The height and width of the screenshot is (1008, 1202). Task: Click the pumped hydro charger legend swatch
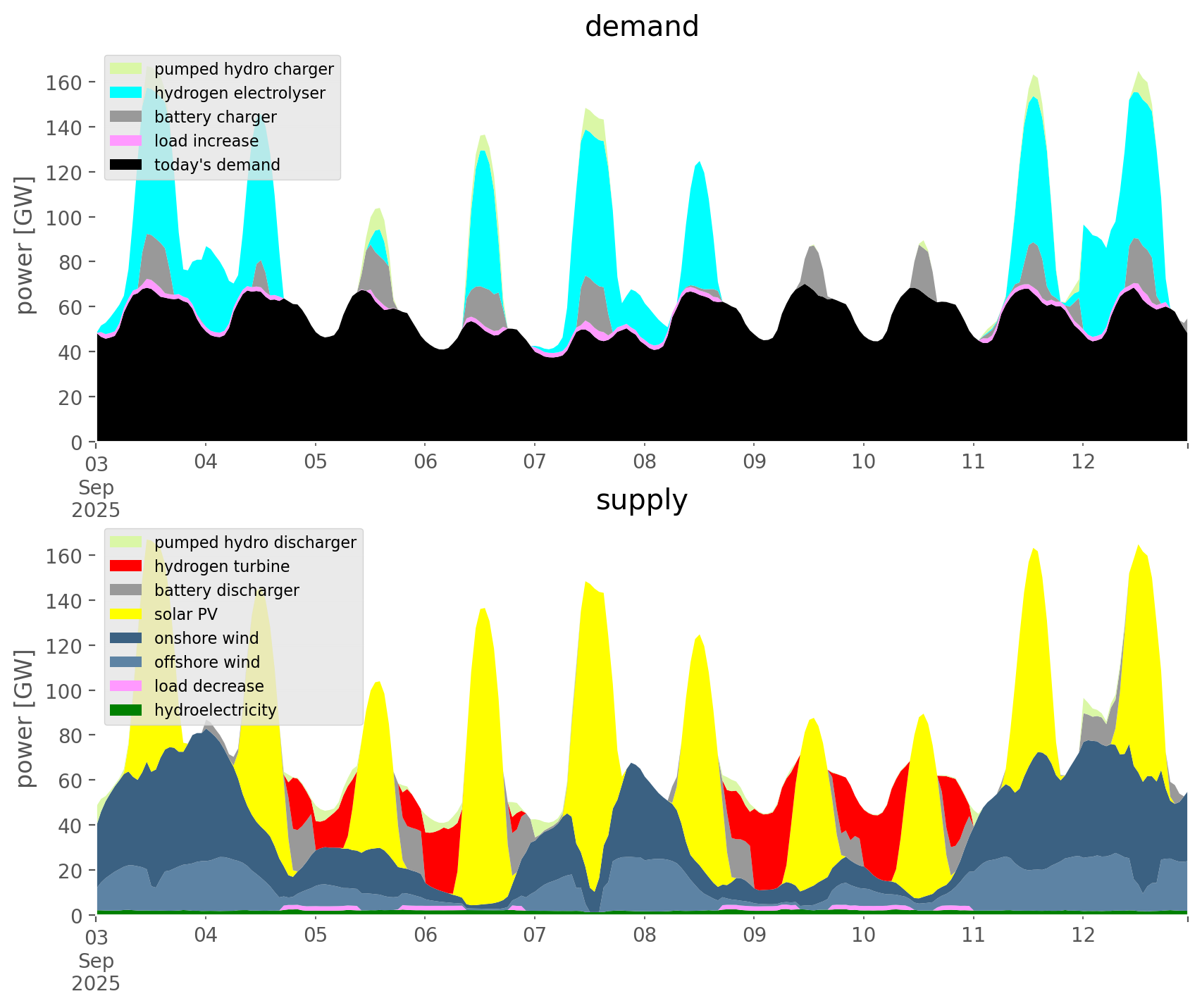(127, 69)
